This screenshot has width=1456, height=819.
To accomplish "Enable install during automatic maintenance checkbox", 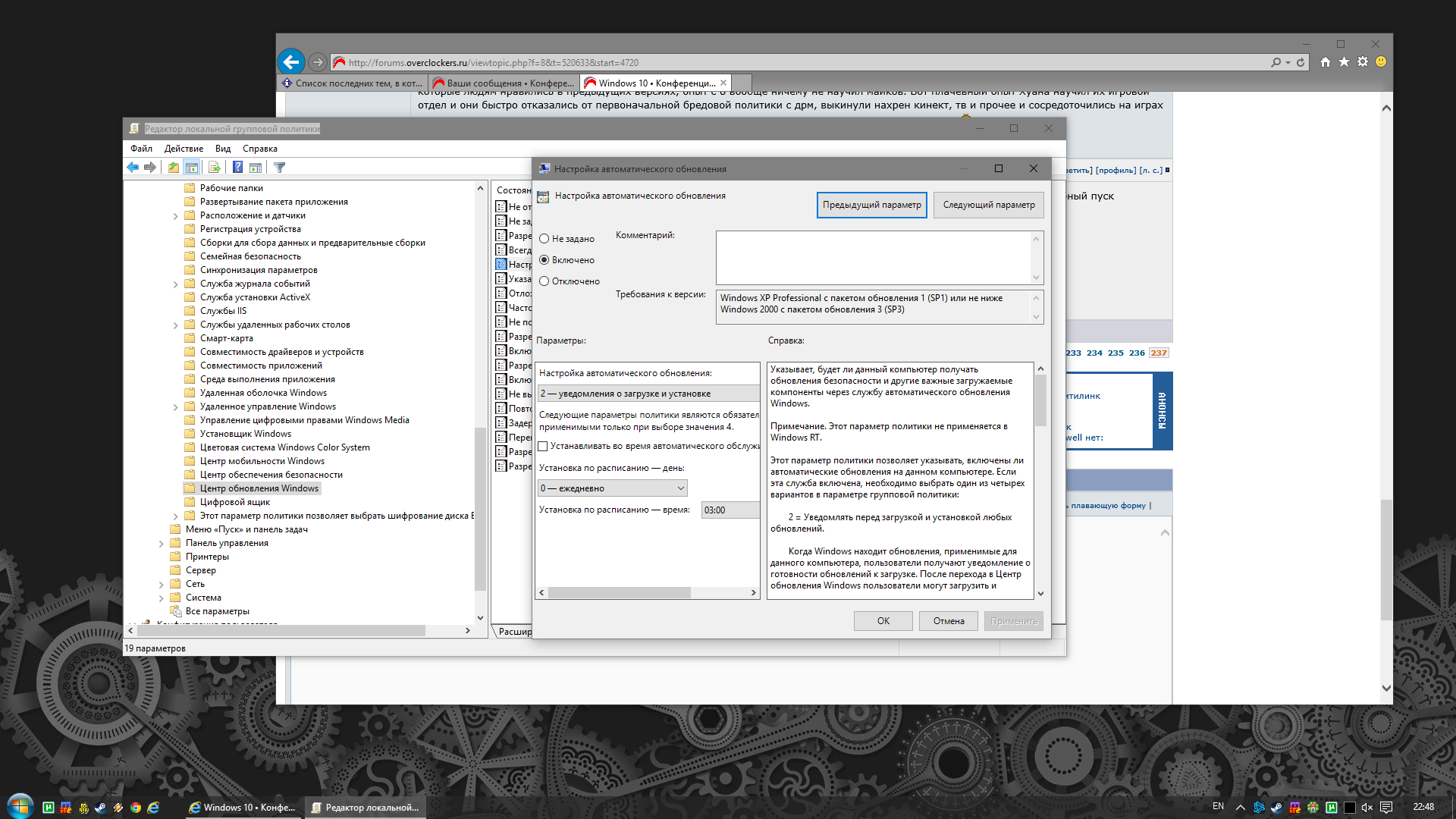I will [x=543, y=446].
